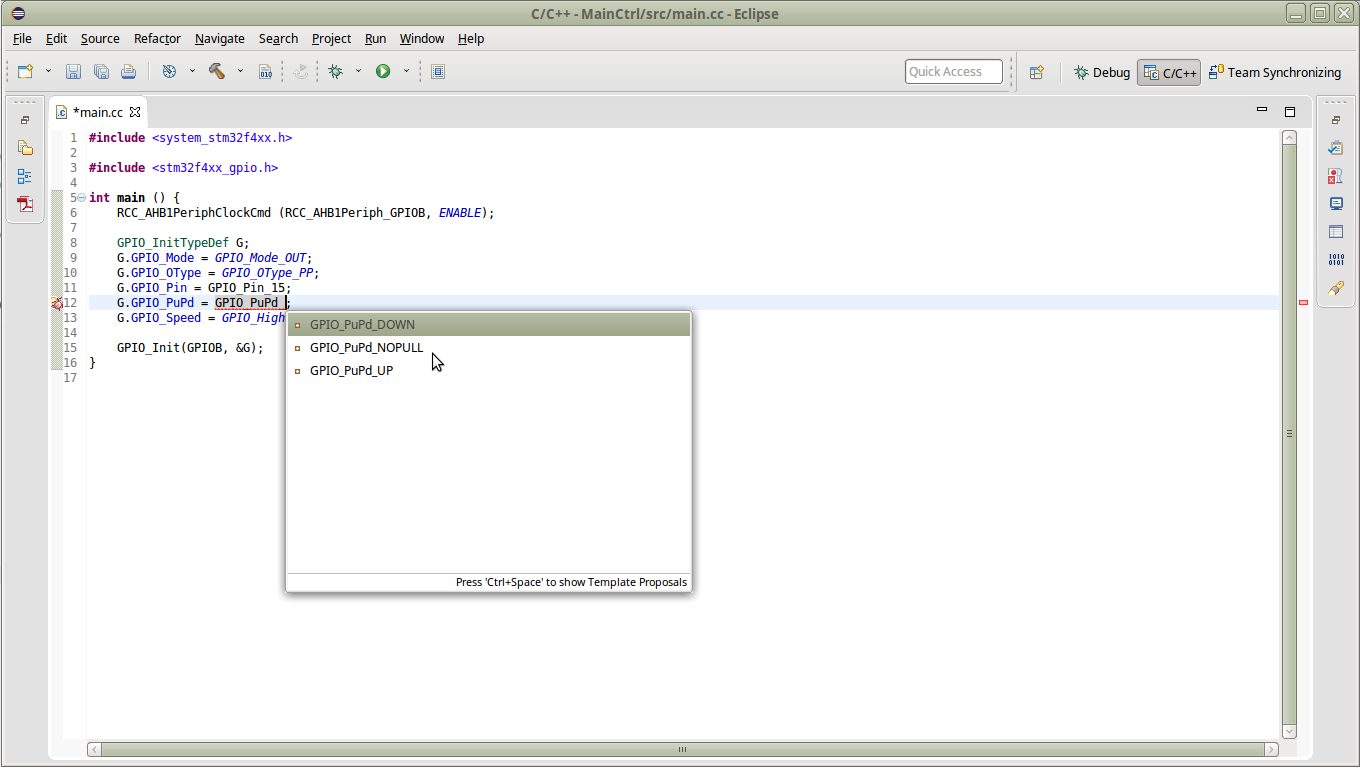Focus the Quick Access search field
Image resolution: width=1360 pixels, height=768 pixels.
click(x=954, y=71)
